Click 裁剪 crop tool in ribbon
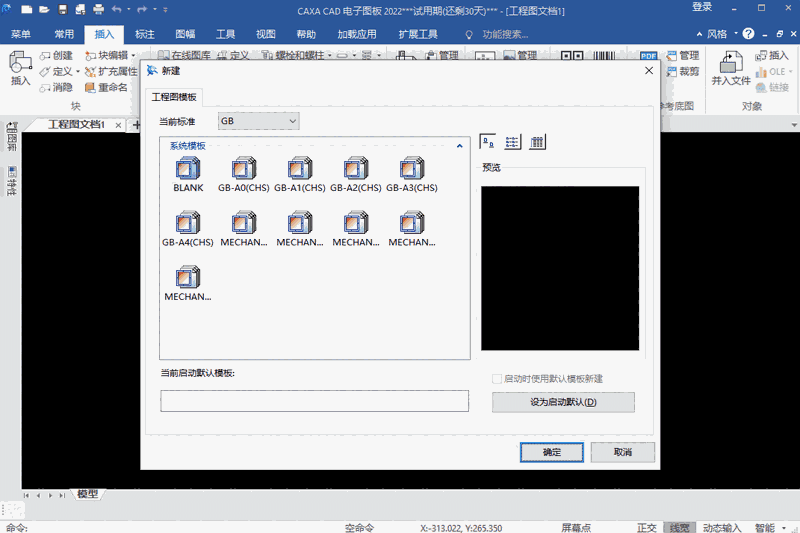 (x=683, y=71)
